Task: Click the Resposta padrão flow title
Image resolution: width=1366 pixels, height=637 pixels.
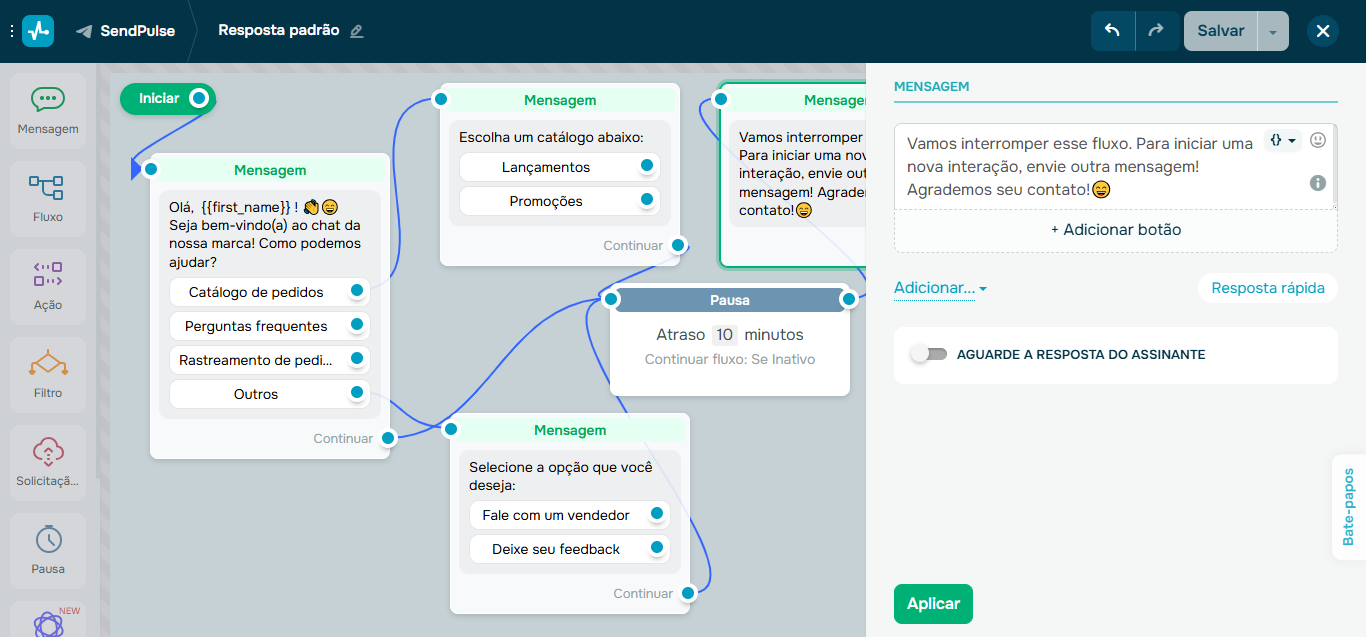Action: (x=279, y=31)
